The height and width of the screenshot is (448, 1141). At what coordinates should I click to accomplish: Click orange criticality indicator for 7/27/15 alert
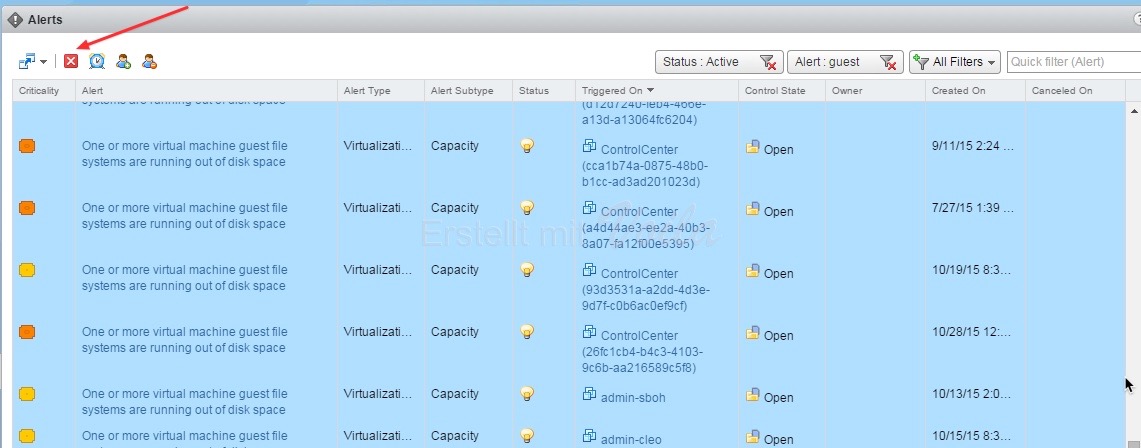pos(27,208)
